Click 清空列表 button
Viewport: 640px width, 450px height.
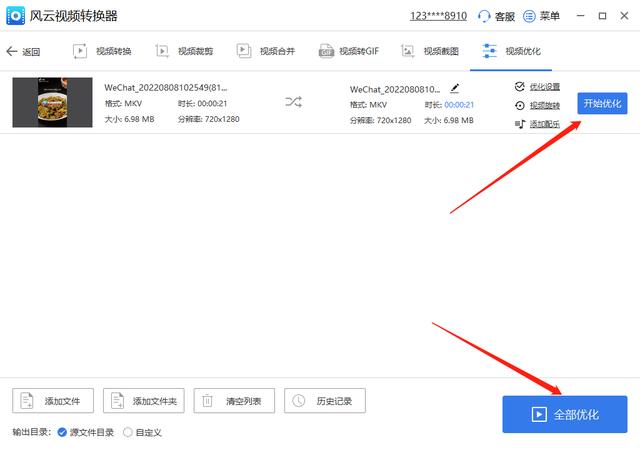point(234,401)
